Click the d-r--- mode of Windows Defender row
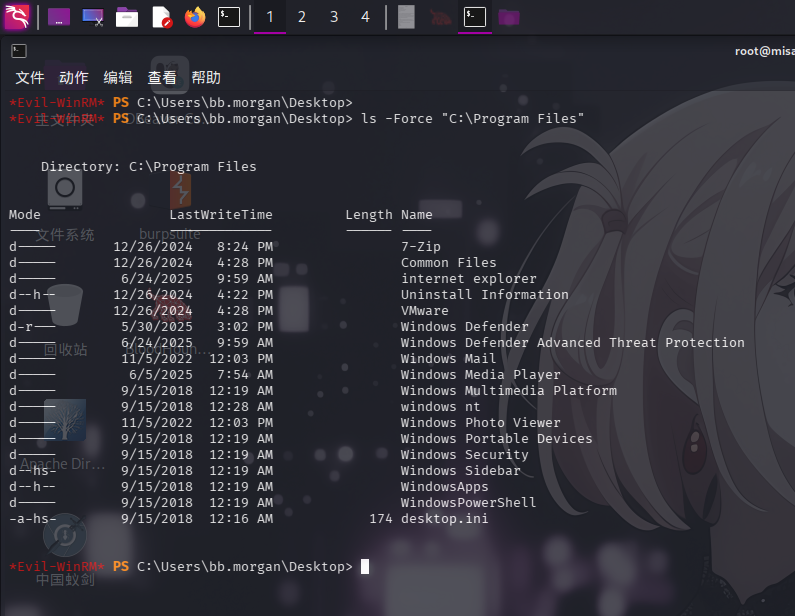The image size is (795, 616). [x=32, y=327]
